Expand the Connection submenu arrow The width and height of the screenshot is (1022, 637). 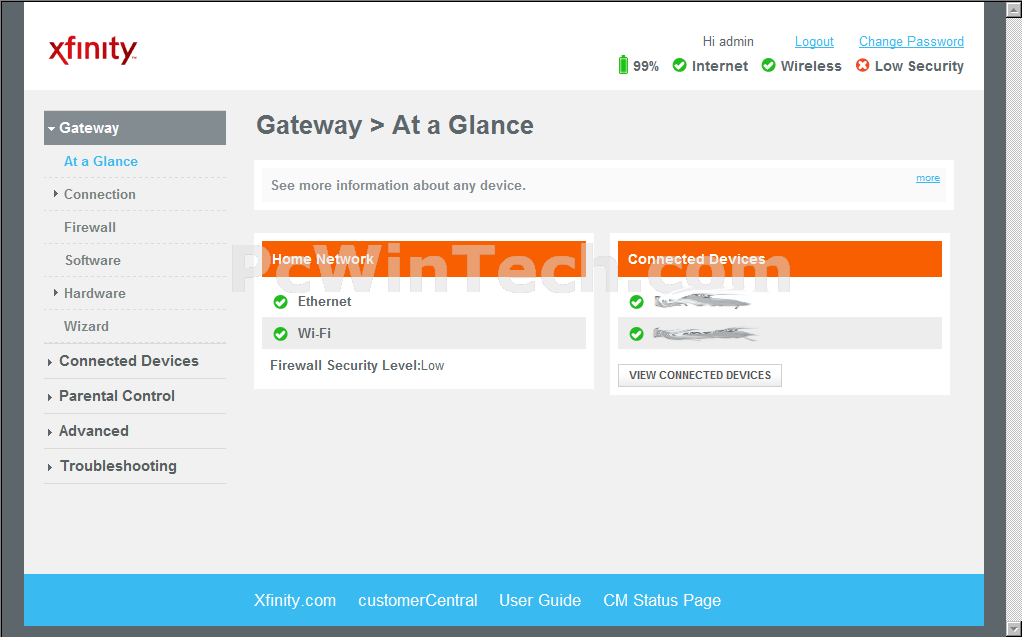pyautogui.click(x=55, y=194)
